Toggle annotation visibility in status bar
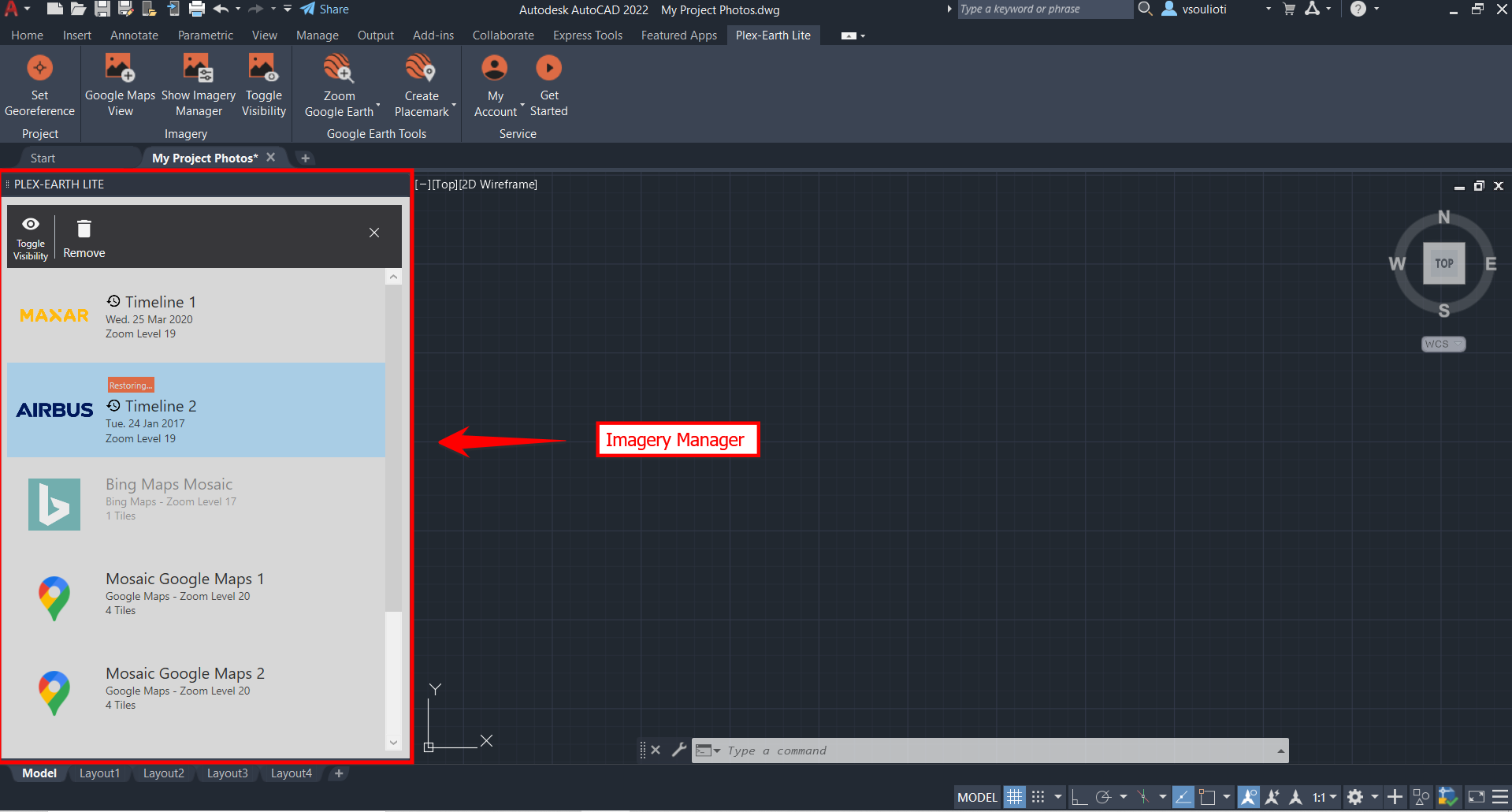 [1248, 797]
